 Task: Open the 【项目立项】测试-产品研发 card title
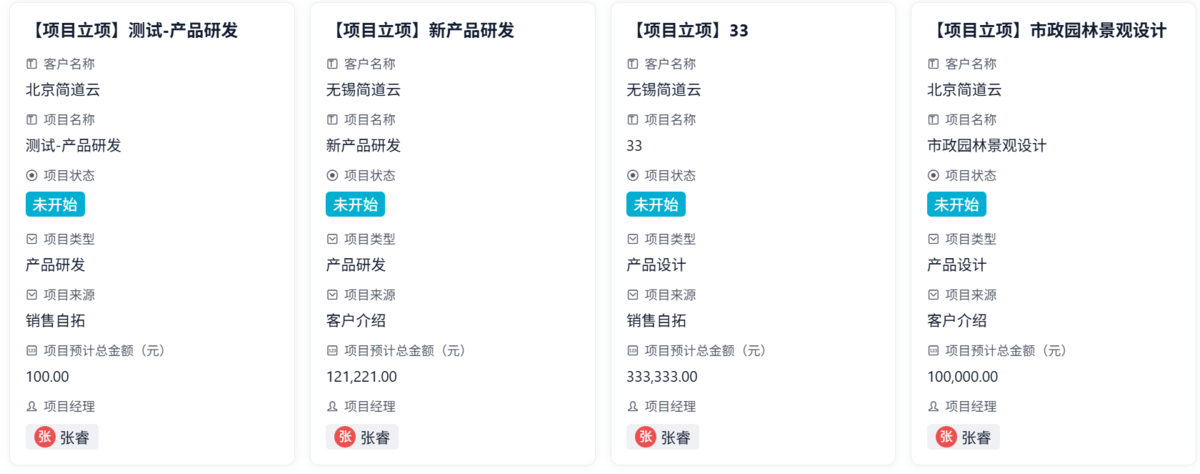point(132,31)
